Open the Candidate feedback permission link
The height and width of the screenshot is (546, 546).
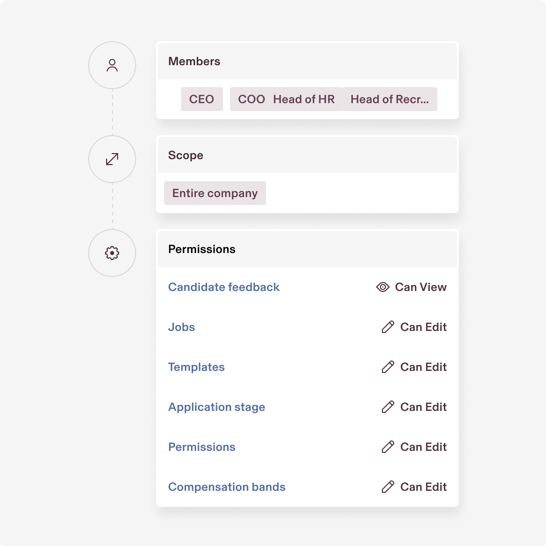pyautogui.click(x=224, y=287)
